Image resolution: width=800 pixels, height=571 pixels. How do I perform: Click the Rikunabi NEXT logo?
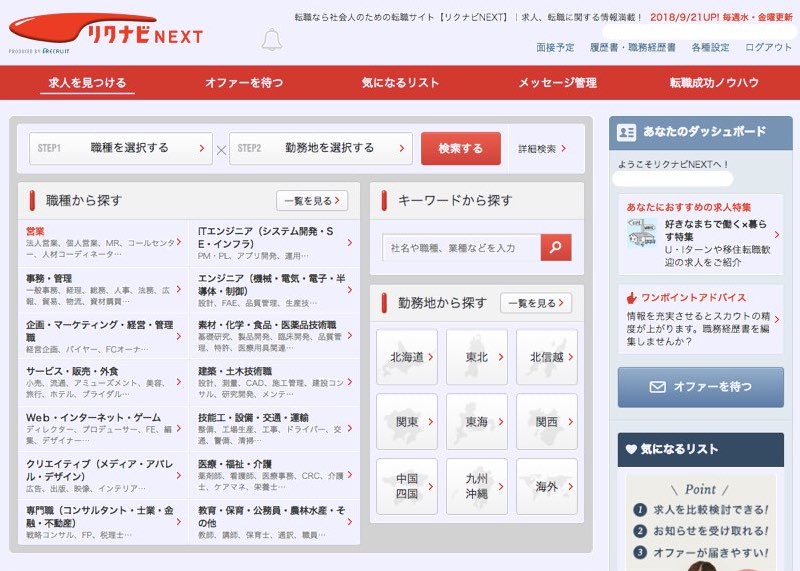pyautogui.click(x=106, y=33)
